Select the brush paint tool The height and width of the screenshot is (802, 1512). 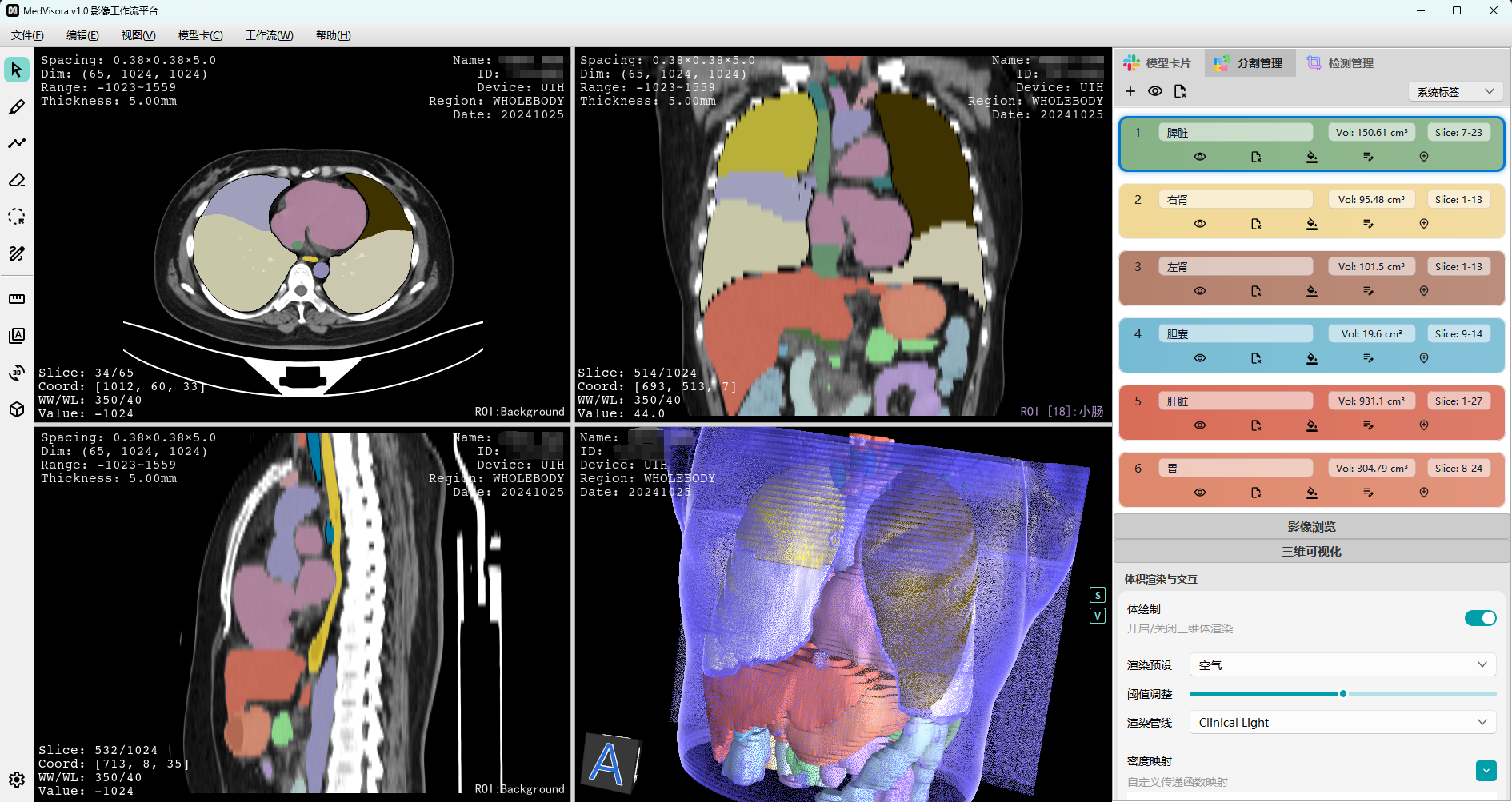click(x=17, y=106)
